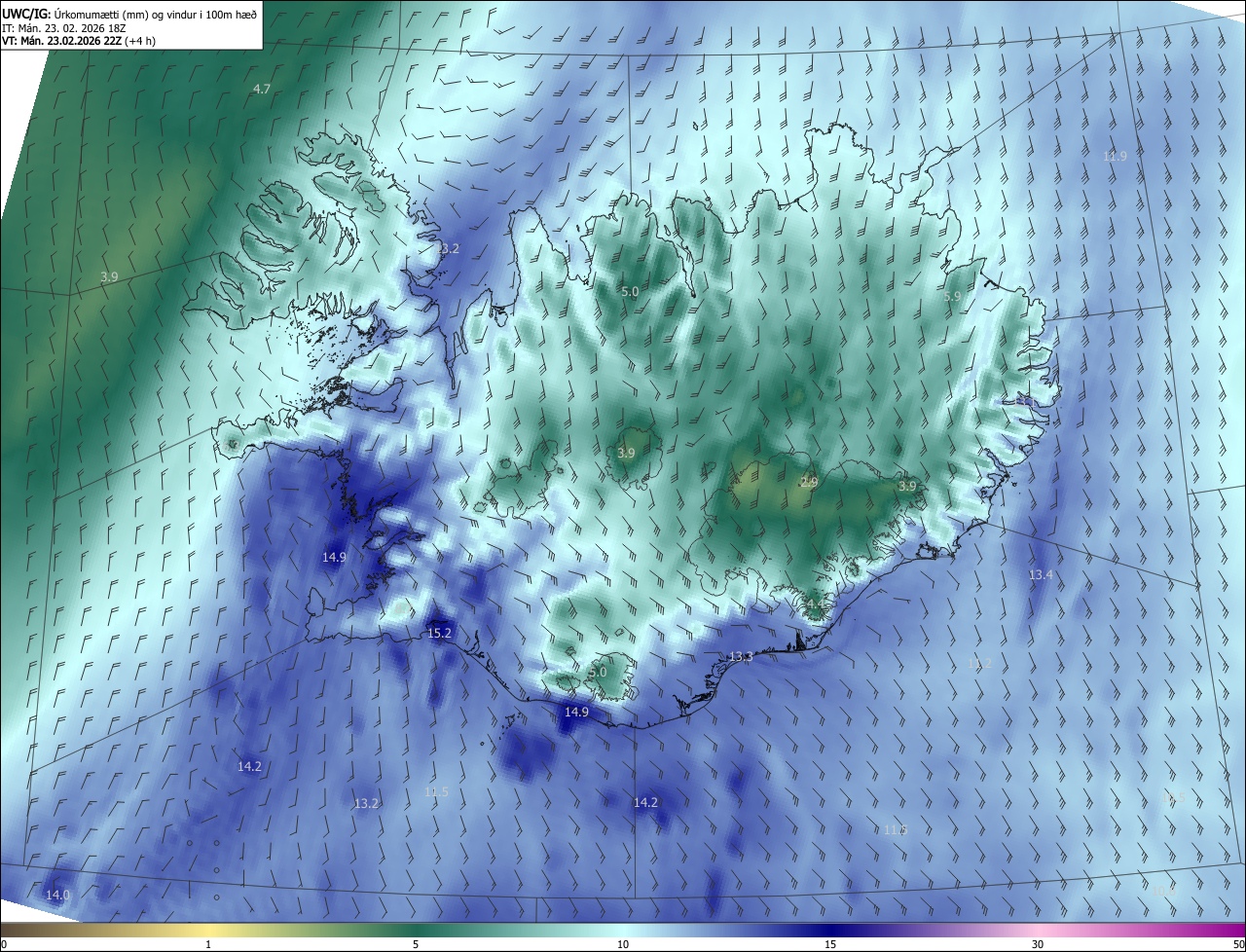The width and height of the screenshot is (1246, 952).
Task: Click the colour scale tick label '50'
Action: [x=1238, y=944]
